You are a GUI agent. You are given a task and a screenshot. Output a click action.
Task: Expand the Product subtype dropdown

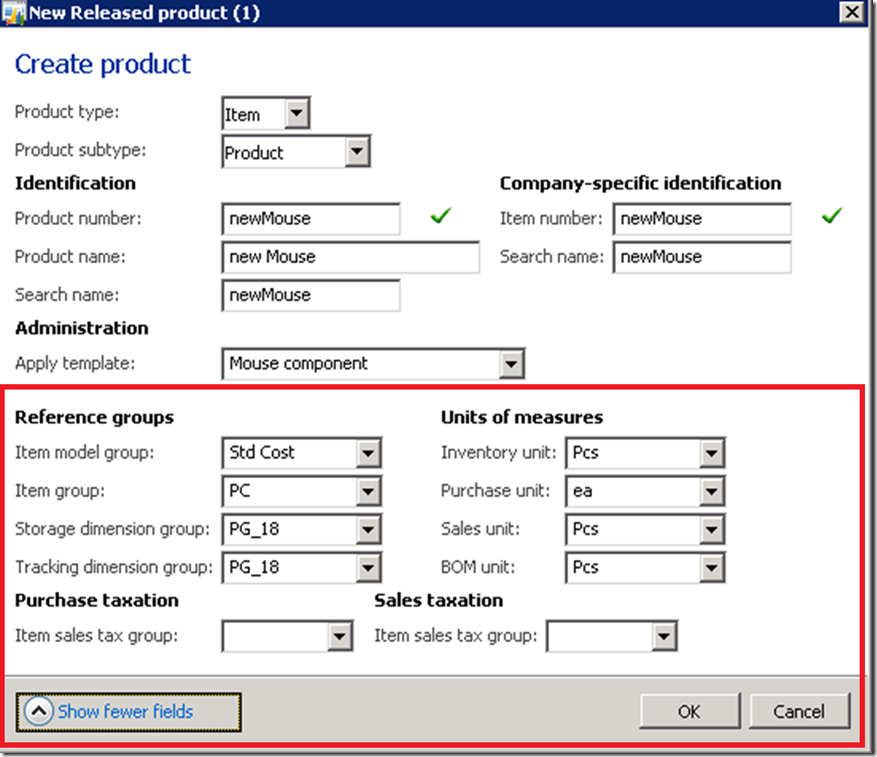tap(357, 153)
